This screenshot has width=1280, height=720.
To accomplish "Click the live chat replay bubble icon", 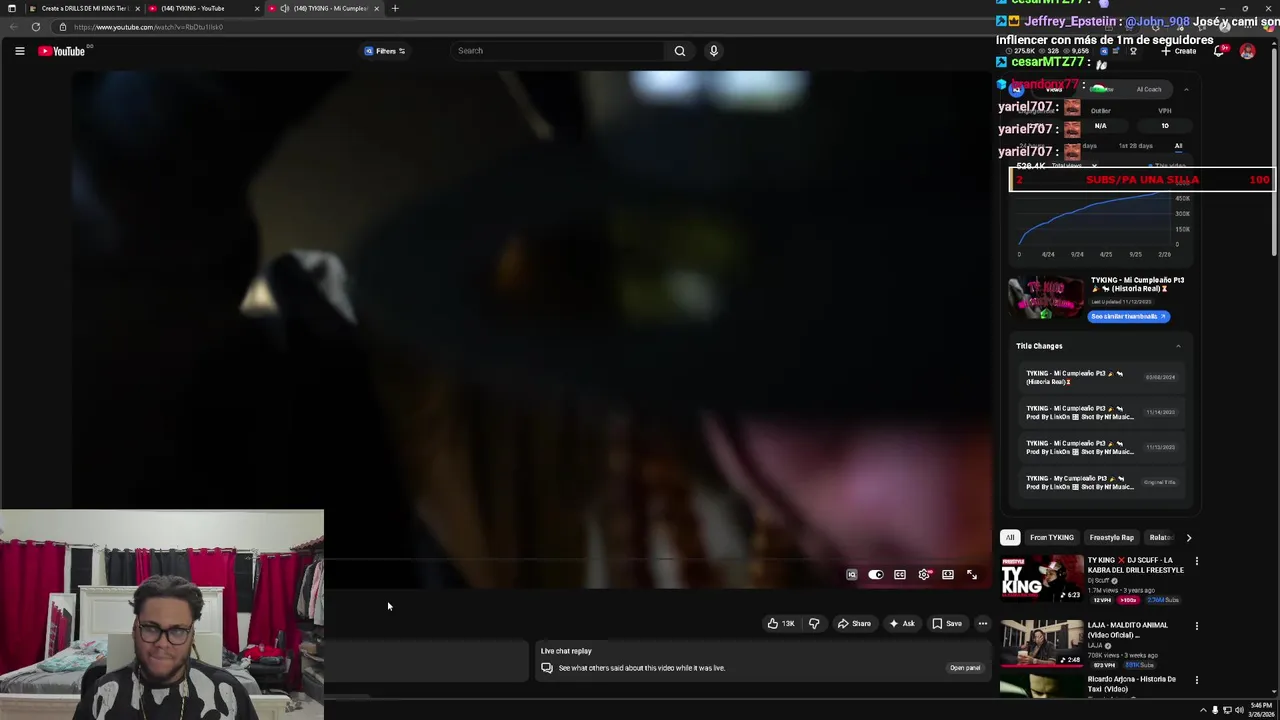I will (547, 668).
